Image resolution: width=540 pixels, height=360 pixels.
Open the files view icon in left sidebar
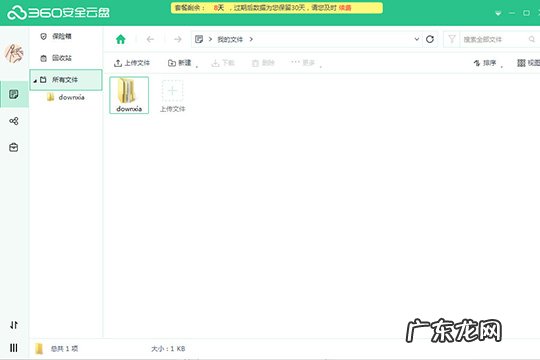pos(14,94)
